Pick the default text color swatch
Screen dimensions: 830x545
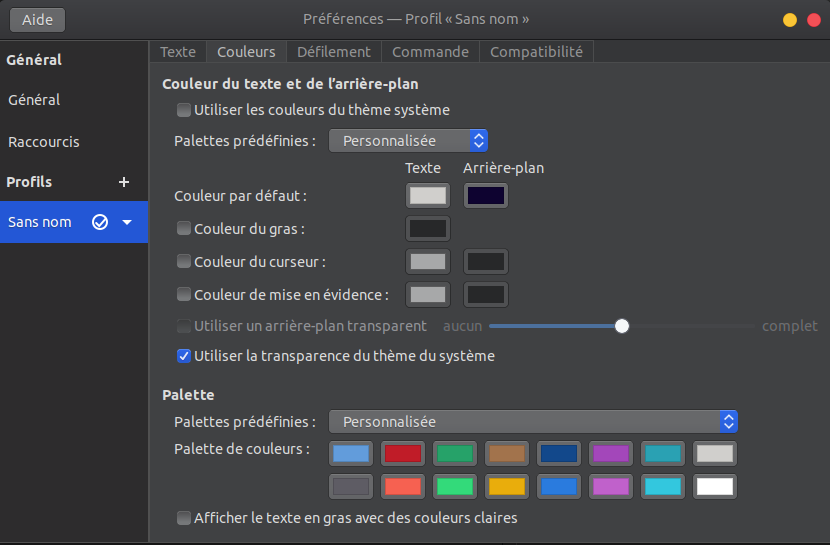[x=428, y=196]
